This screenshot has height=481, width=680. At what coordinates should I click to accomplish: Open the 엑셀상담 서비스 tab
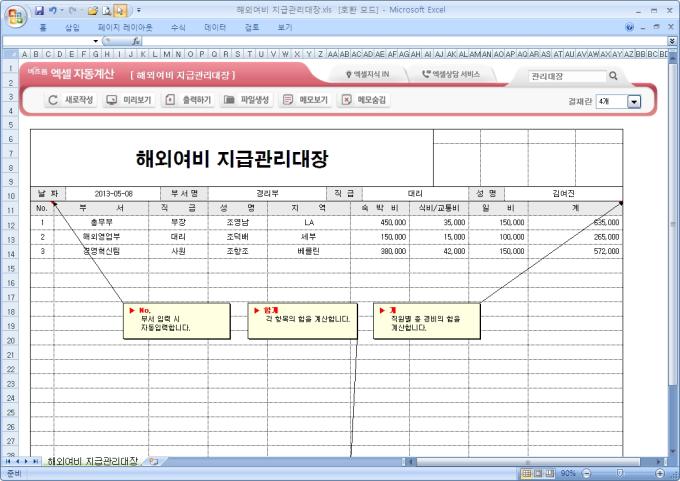[451, 75]
